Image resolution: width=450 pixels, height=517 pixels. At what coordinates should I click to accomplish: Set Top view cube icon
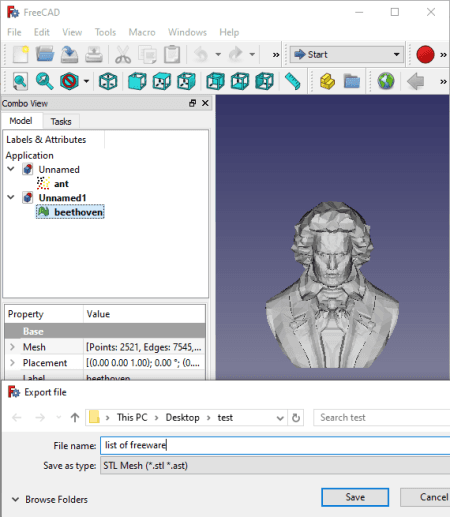tap(162, 82)
